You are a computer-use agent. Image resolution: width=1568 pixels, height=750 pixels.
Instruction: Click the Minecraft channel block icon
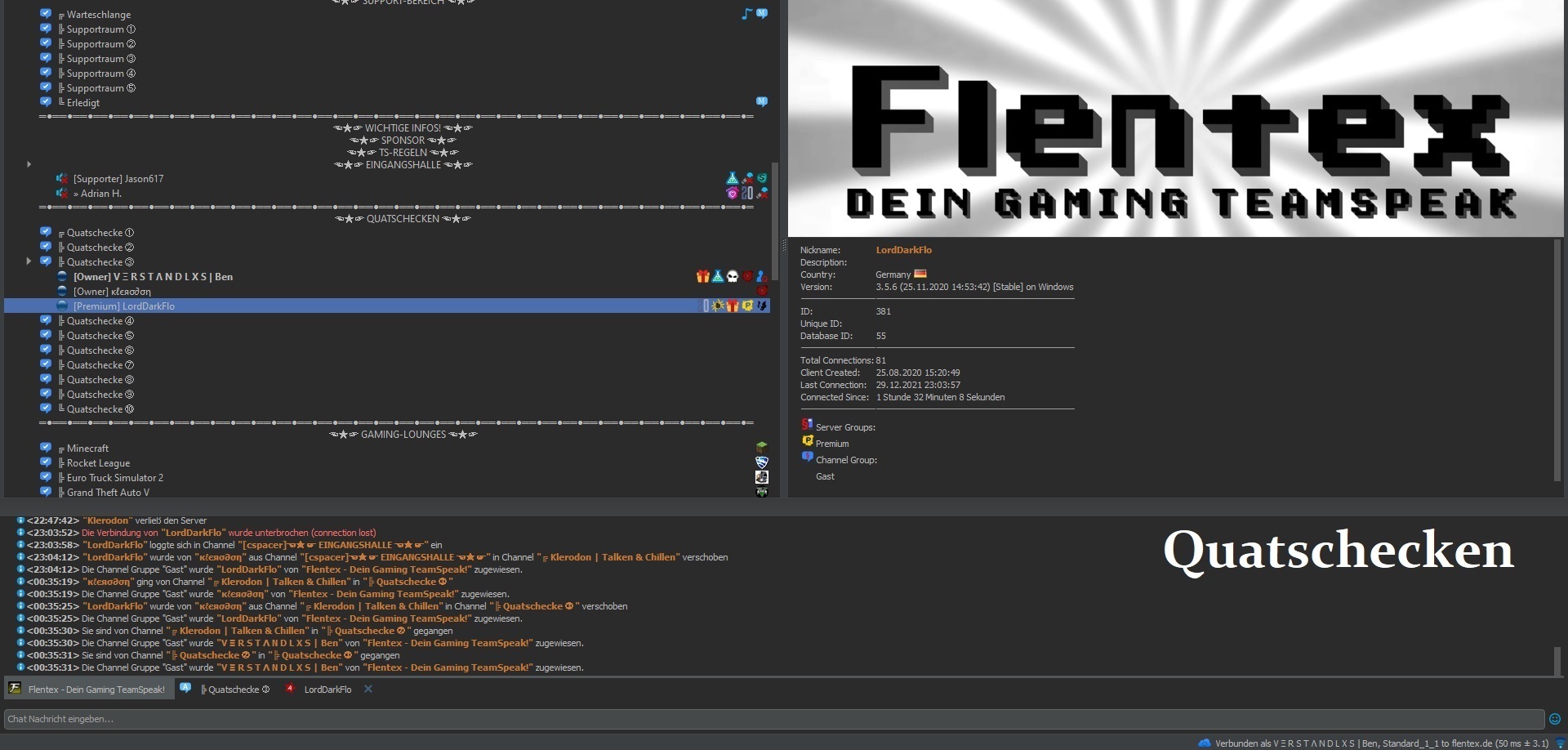tap(761, 448)
